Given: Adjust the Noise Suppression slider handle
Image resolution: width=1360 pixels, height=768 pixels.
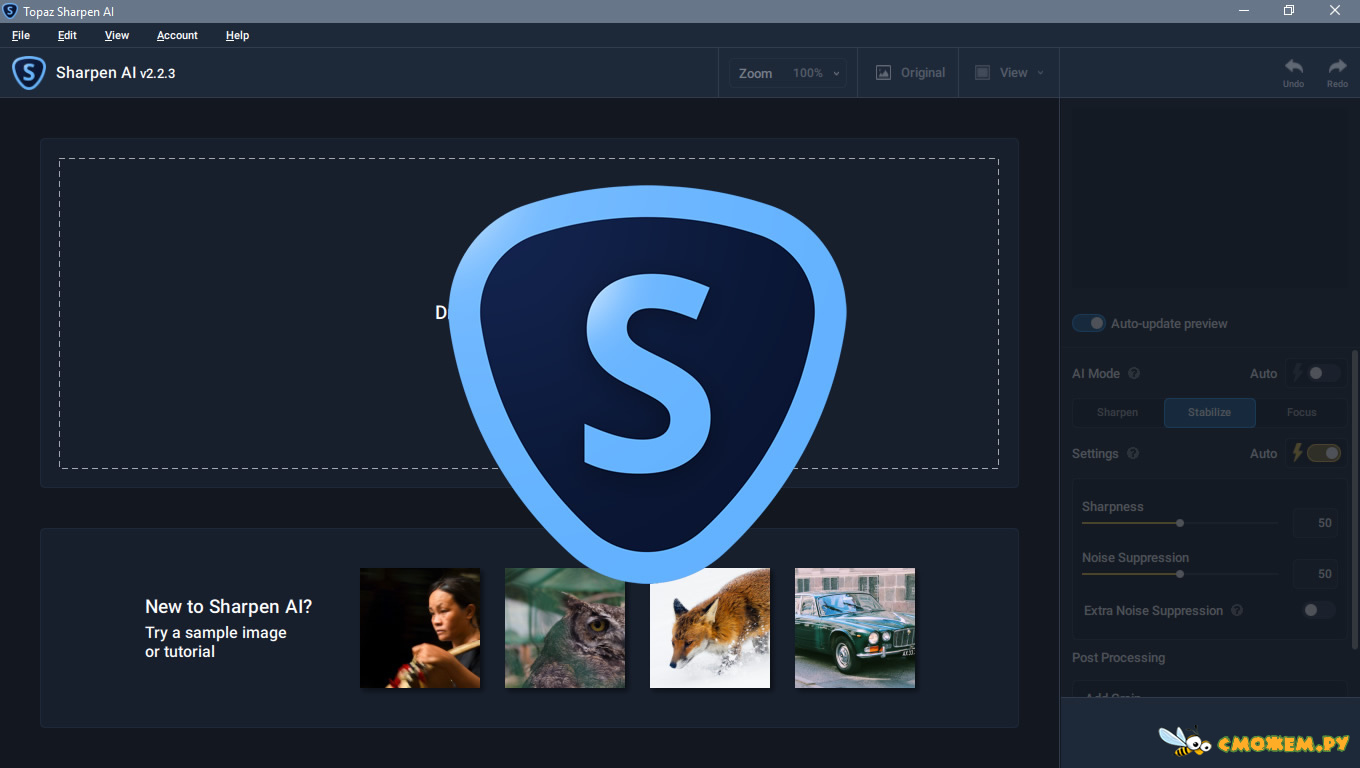Looking at the screenshot, I should (x=1180, y=574).
